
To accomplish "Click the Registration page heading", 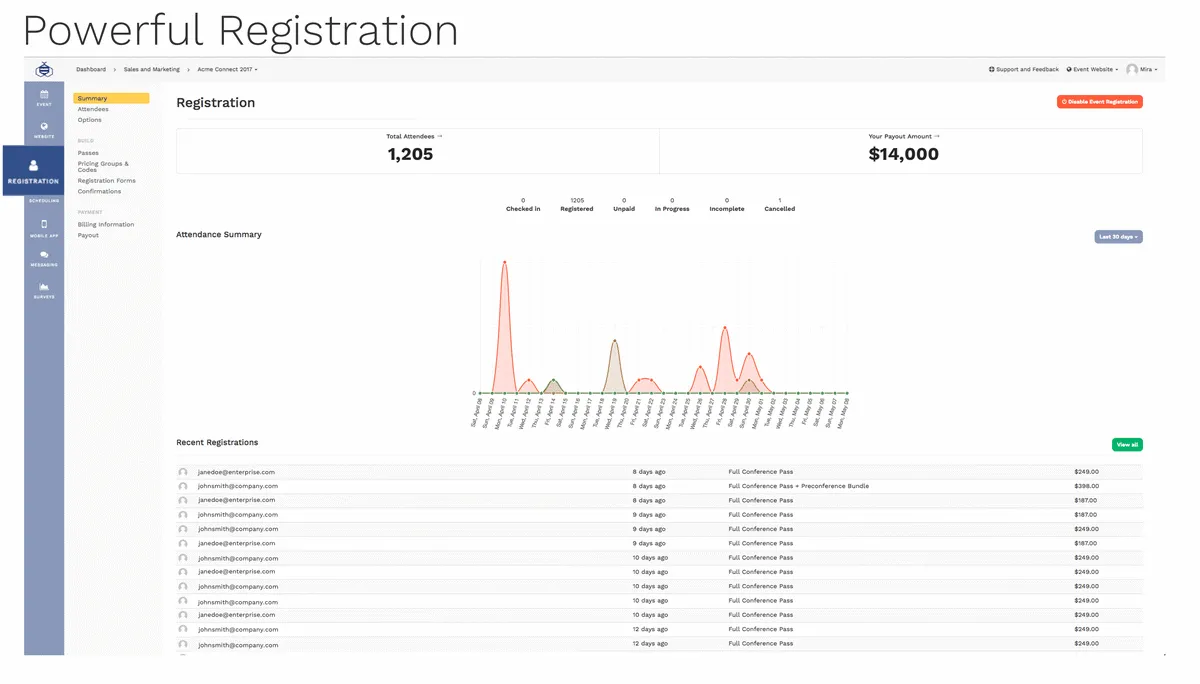I will (216, 103).
